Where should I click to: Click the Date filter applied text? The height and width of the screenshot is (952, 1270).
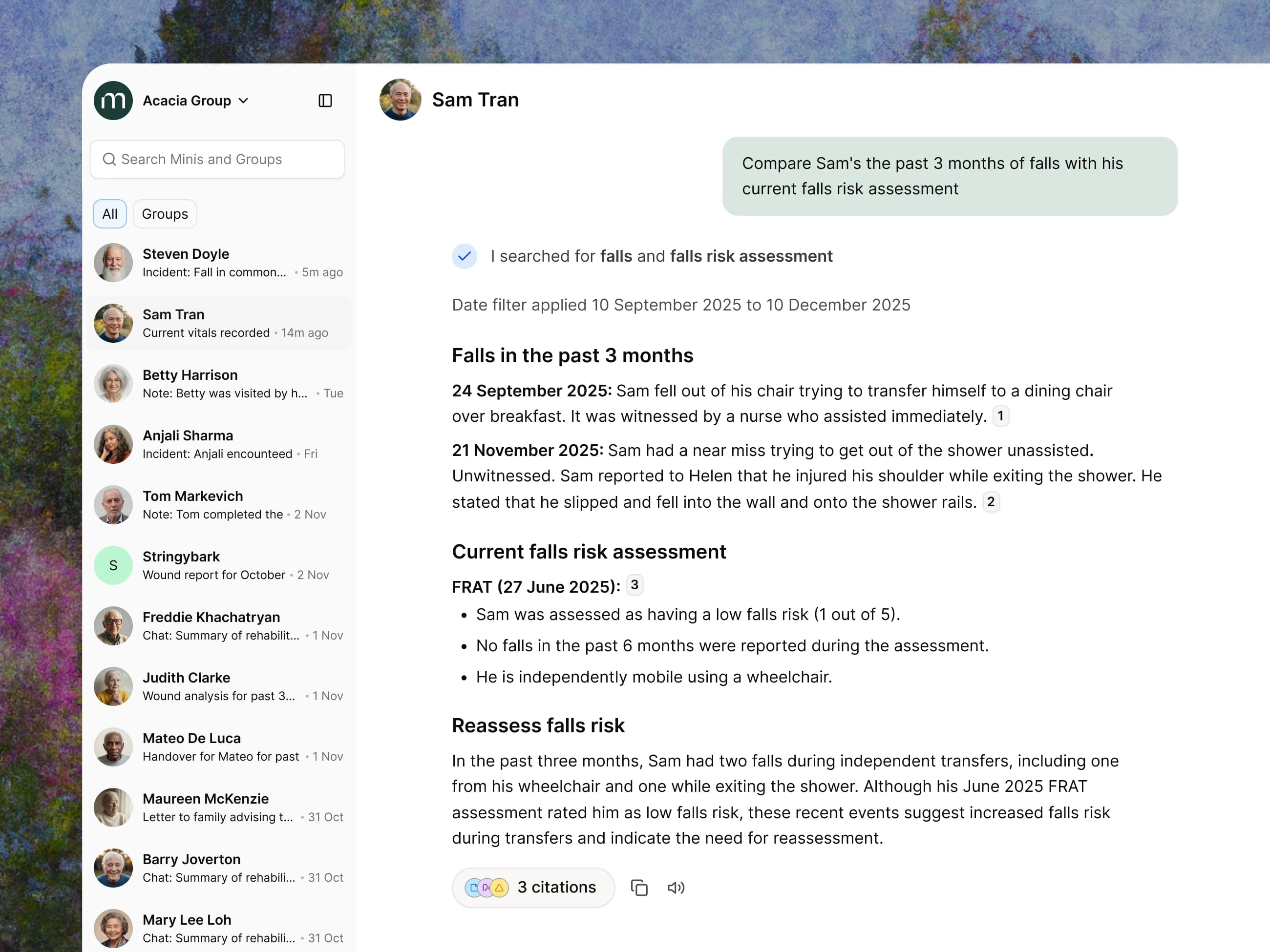coord(681,305)
